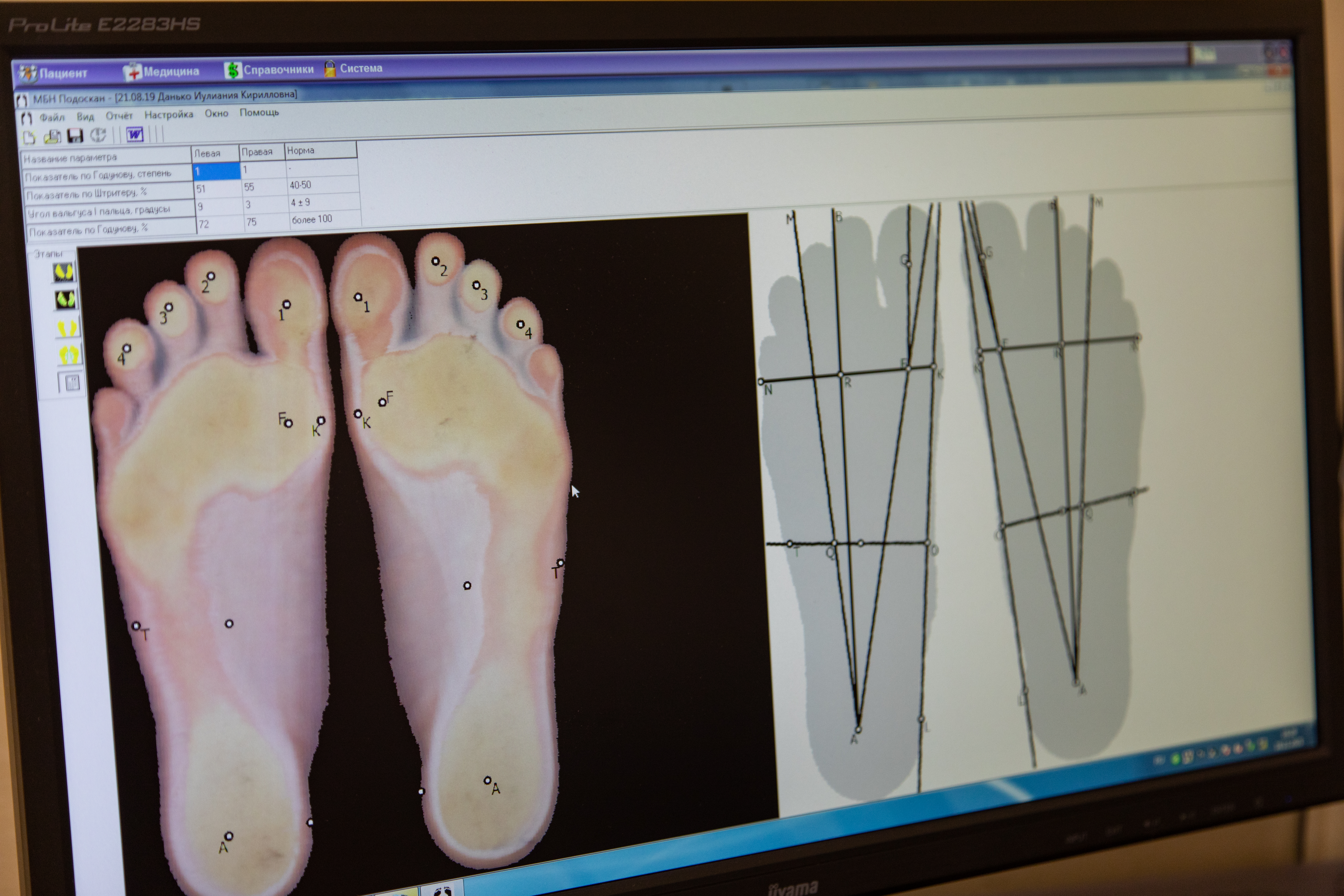
Task: Open the Помощь menu
Action: [x=259, y=113]
